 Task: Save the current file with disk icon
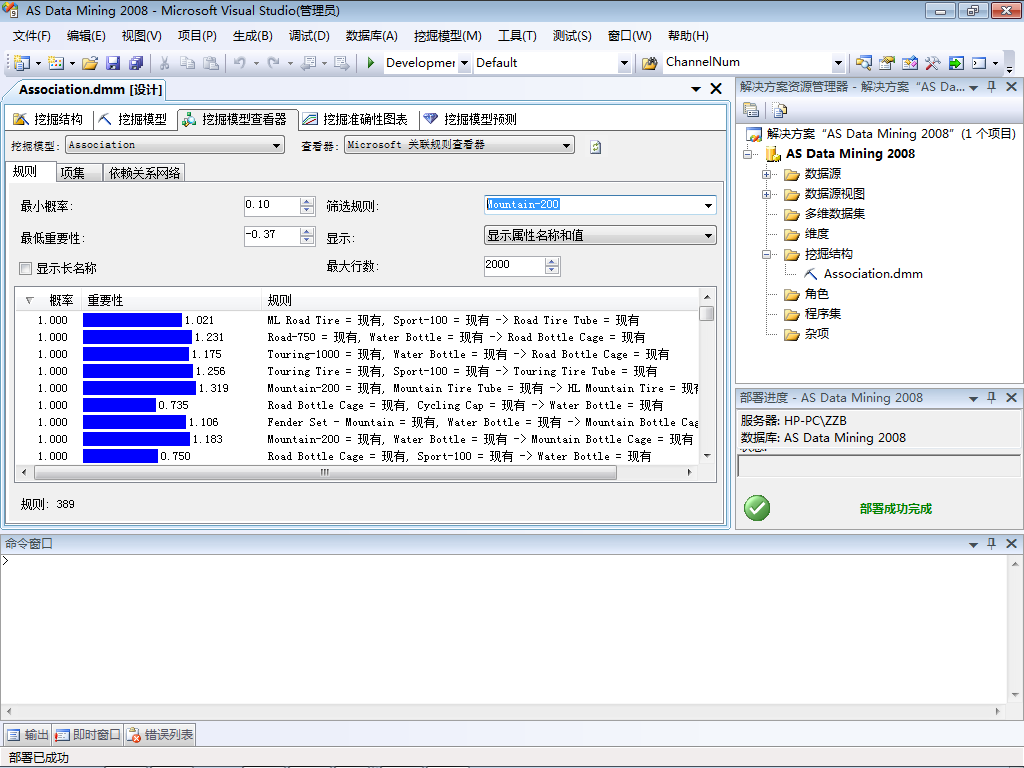tap(113, 63)
